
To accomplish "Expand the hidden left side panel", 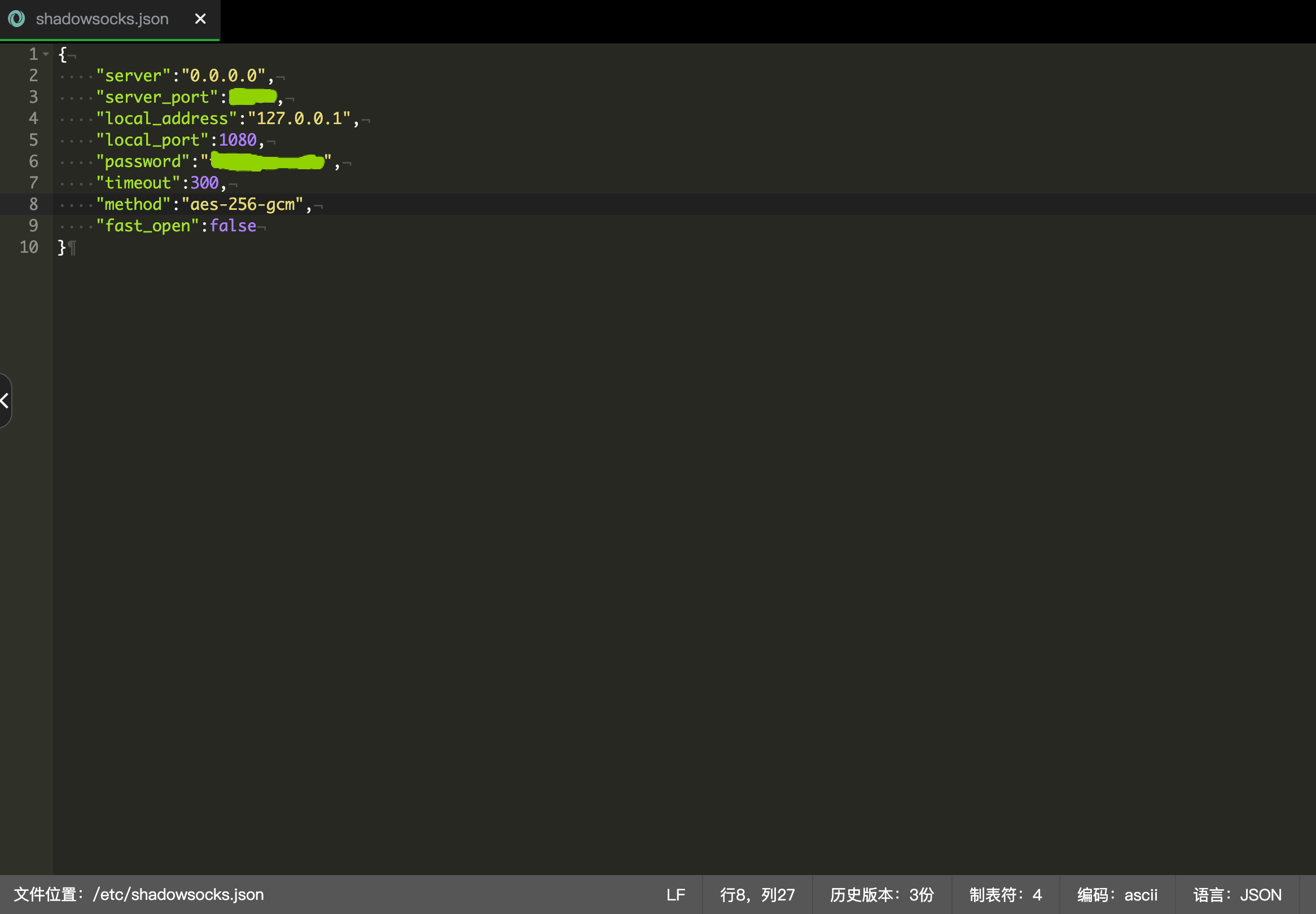I will point(5,401).
